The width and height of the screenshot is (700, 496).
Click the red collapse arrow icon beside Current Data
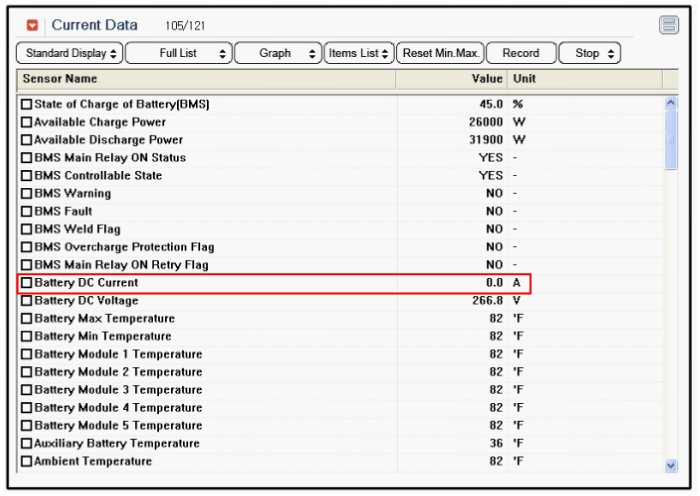point(33,25)
